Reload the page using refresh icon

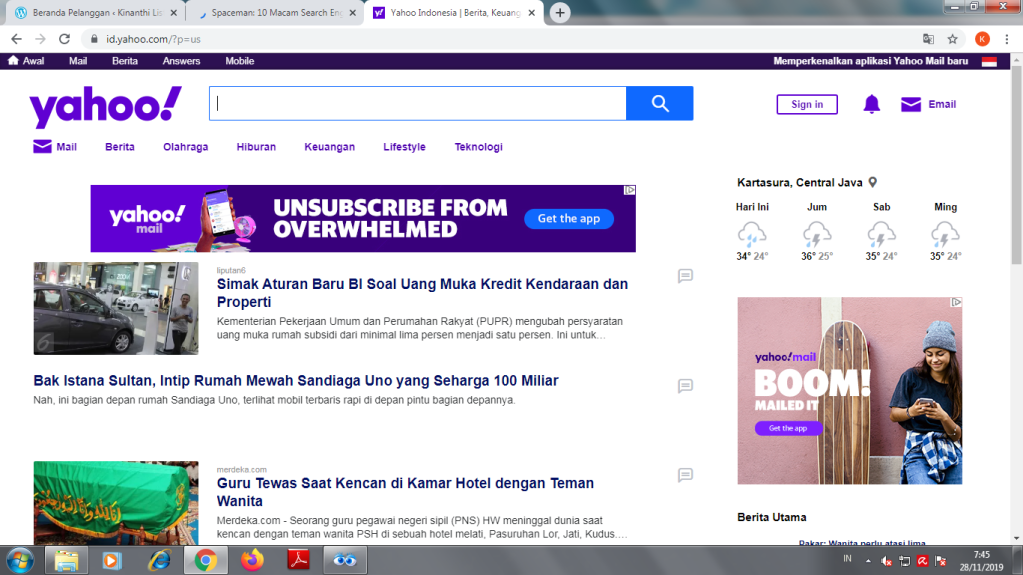tap(65, 39)
